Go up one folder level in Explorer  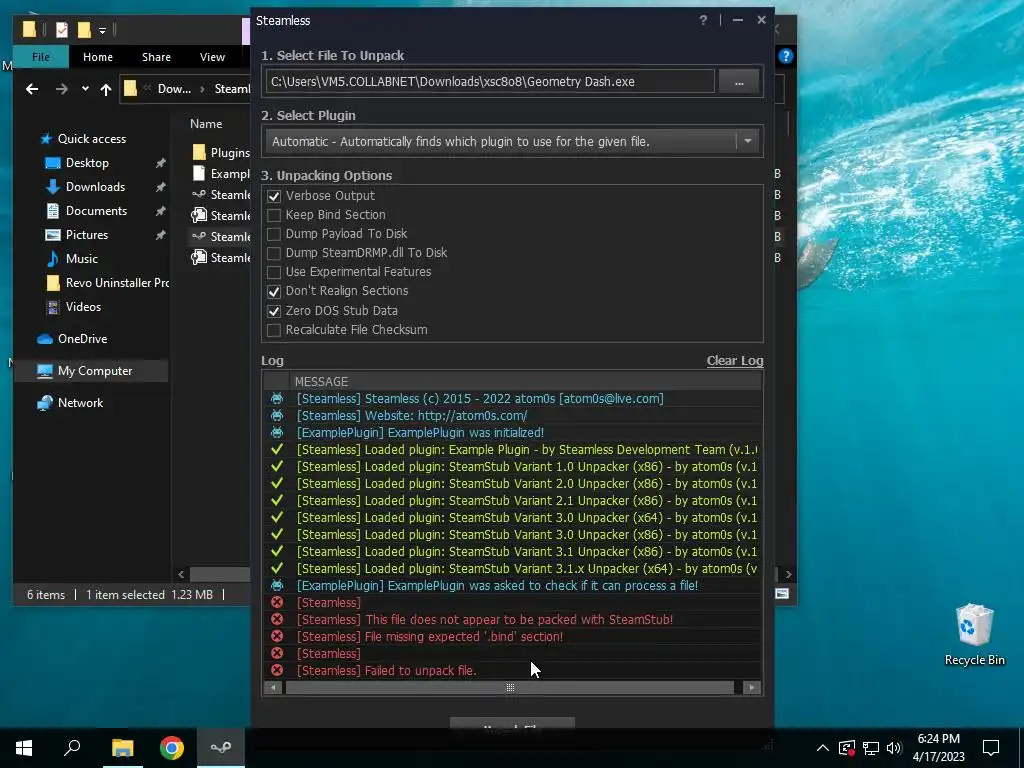tap(106, 89)
